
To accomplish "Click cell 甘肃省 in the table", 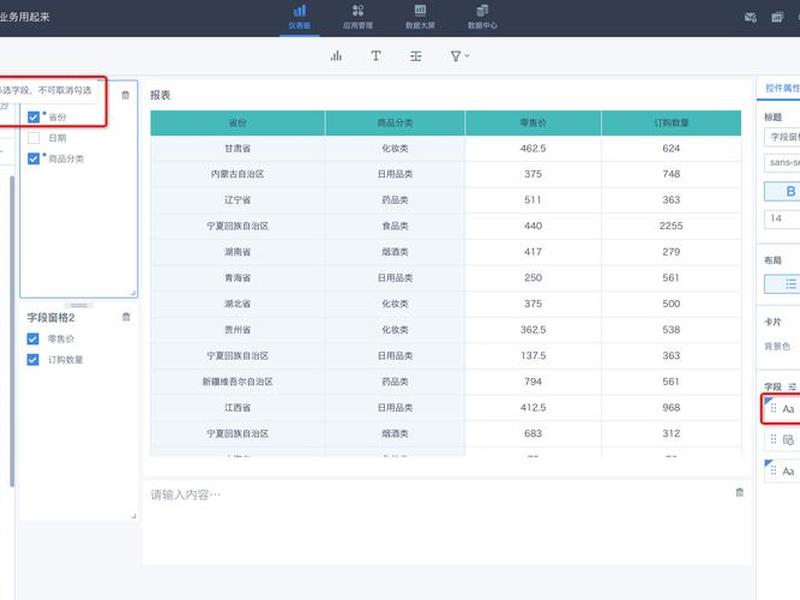I will coord(237,148).
